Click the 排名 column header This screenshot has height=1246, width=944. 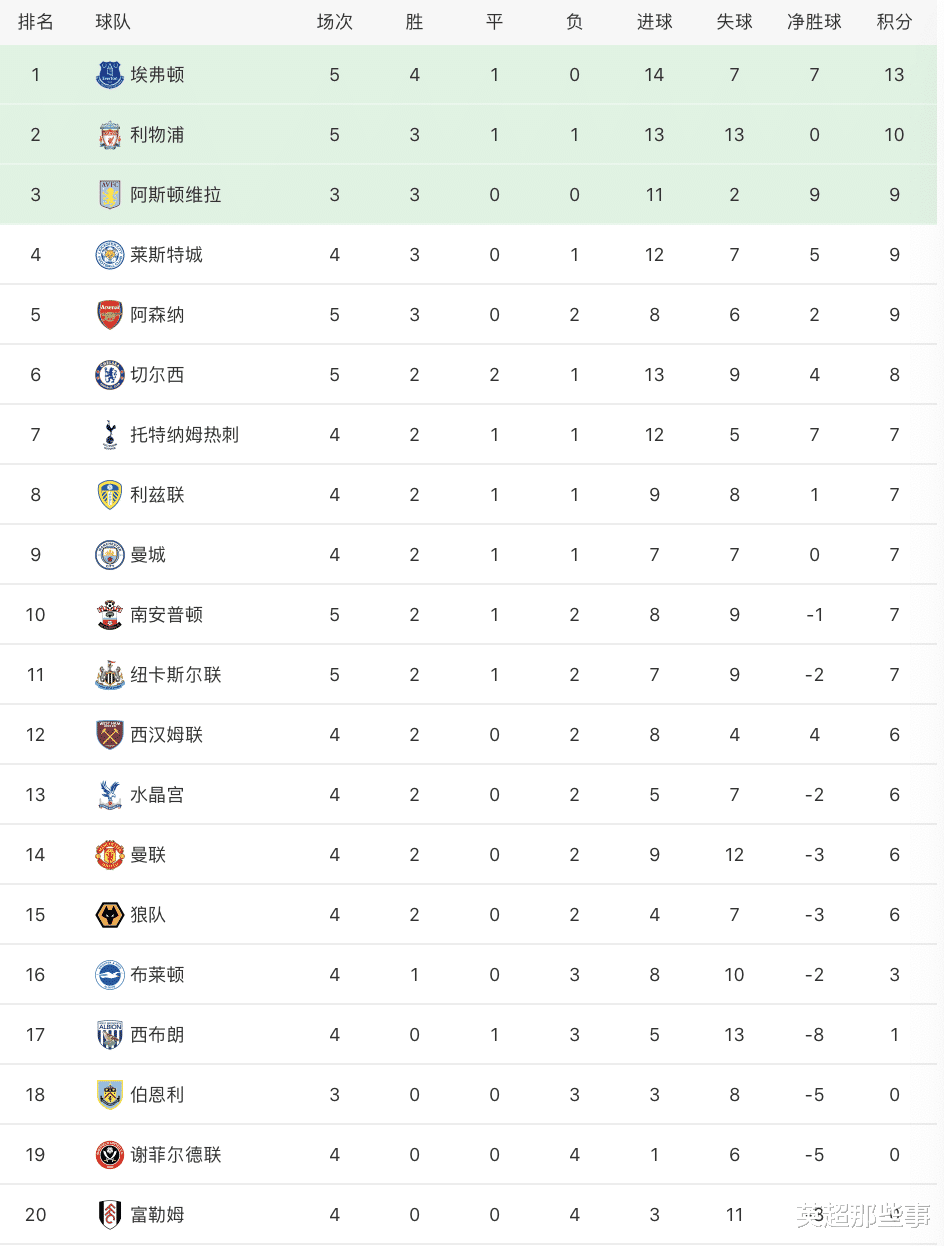[36, 22]
